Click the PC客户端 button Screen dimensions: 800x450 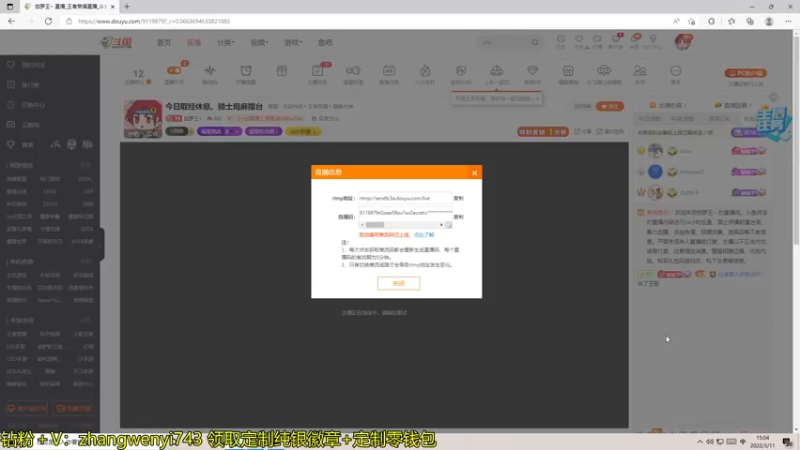tap(746, 73)
